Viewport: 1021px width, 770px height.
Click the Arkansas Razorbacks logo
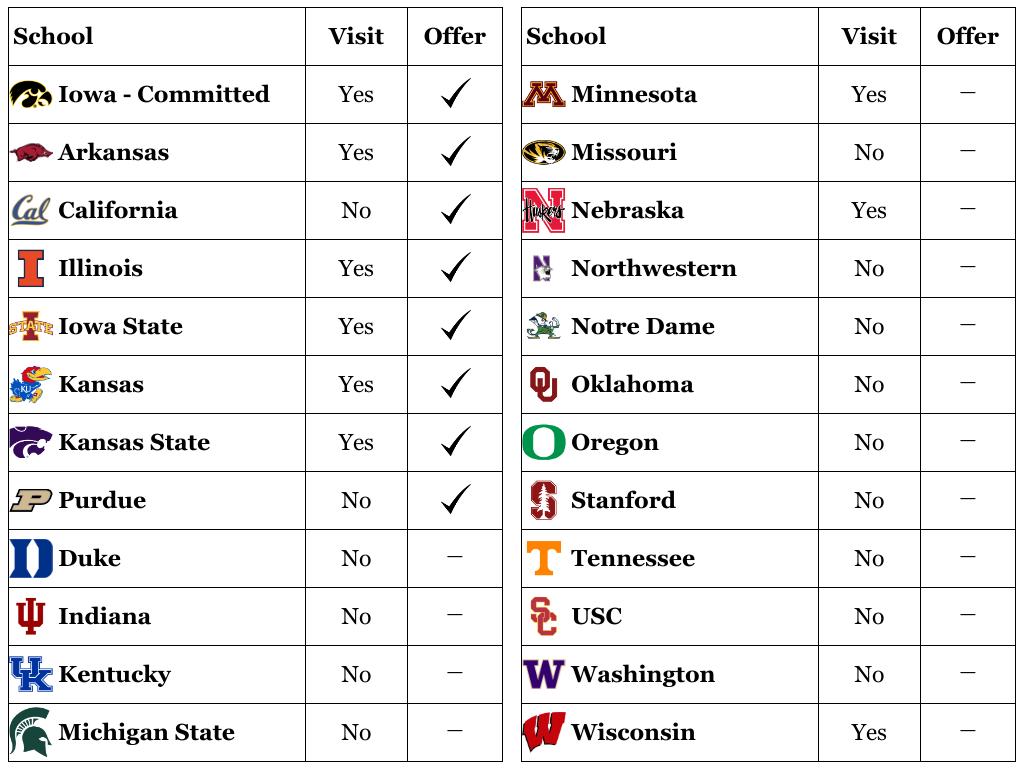(x=31, y=153)
